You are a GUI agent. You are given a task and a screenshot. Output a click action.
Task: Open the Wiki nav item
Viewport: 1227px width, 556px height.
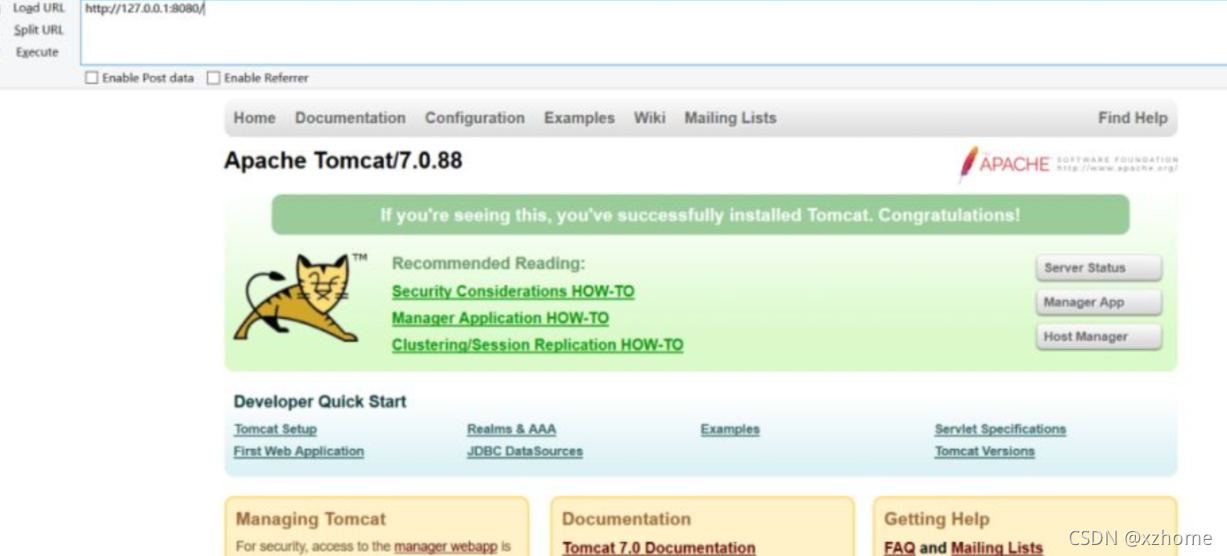coord(649,118)
